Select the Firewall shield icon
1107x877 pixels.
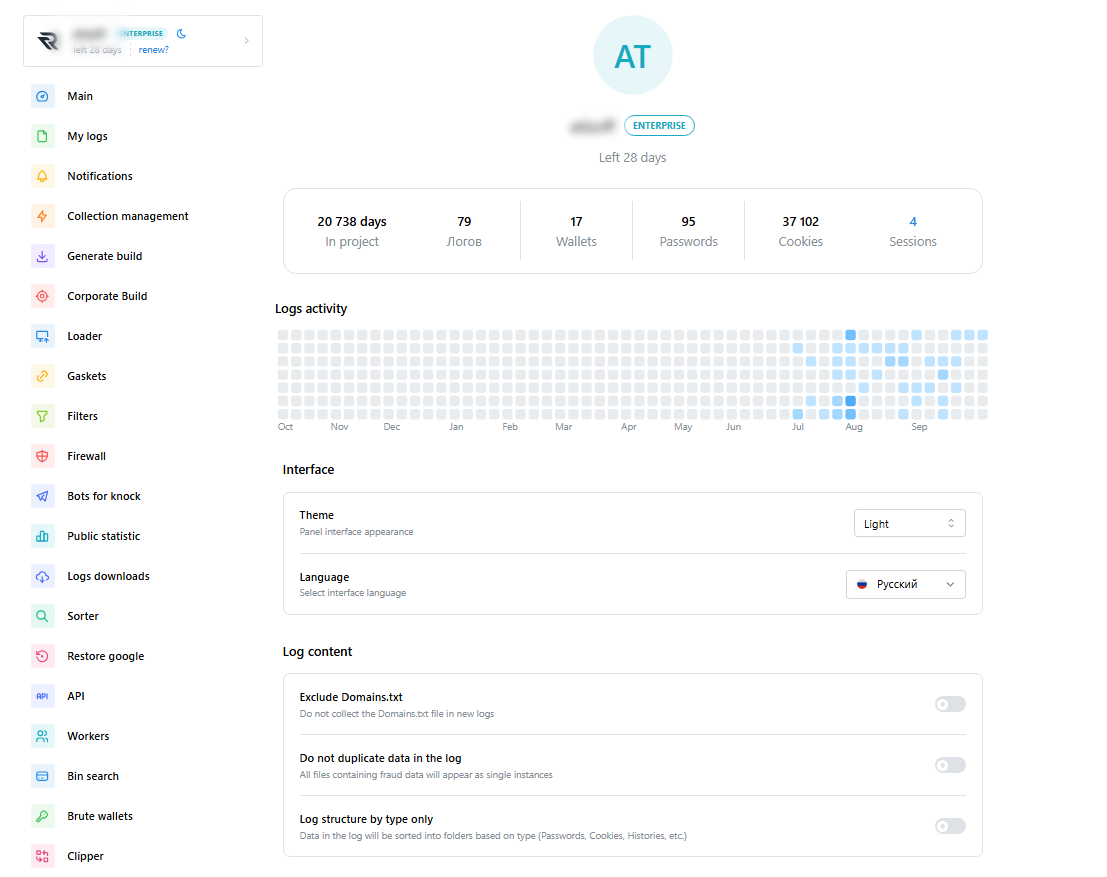coord(42,456)
